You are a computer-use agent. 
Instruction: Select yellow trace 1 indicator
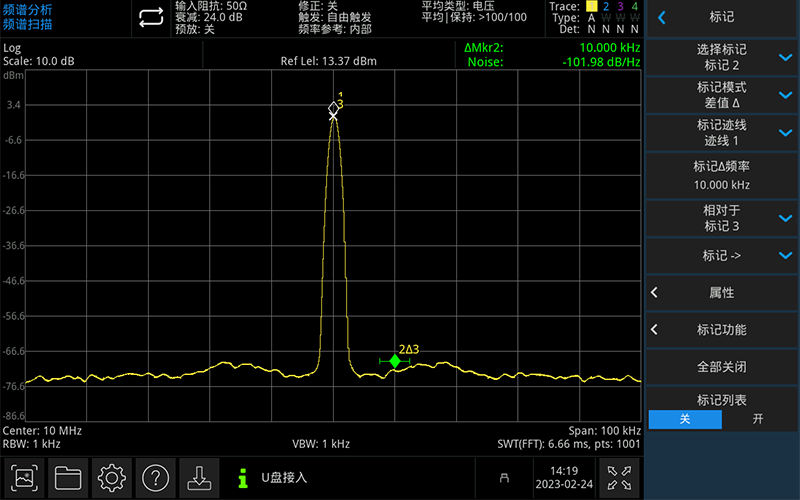590,7
